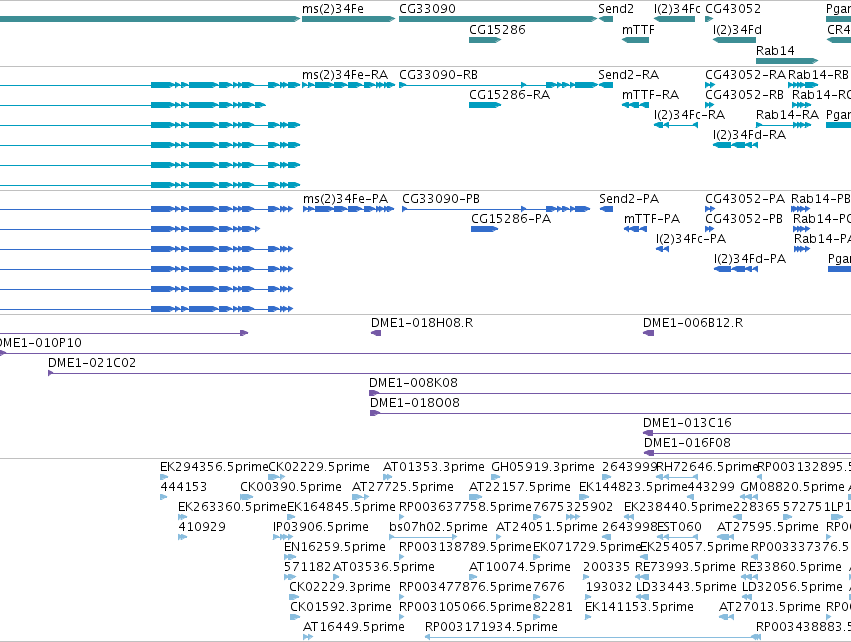The height and width of the screenshot is (642, 851).
Task: Select EST RP003171934.5prime label
Action: (491, 626)
